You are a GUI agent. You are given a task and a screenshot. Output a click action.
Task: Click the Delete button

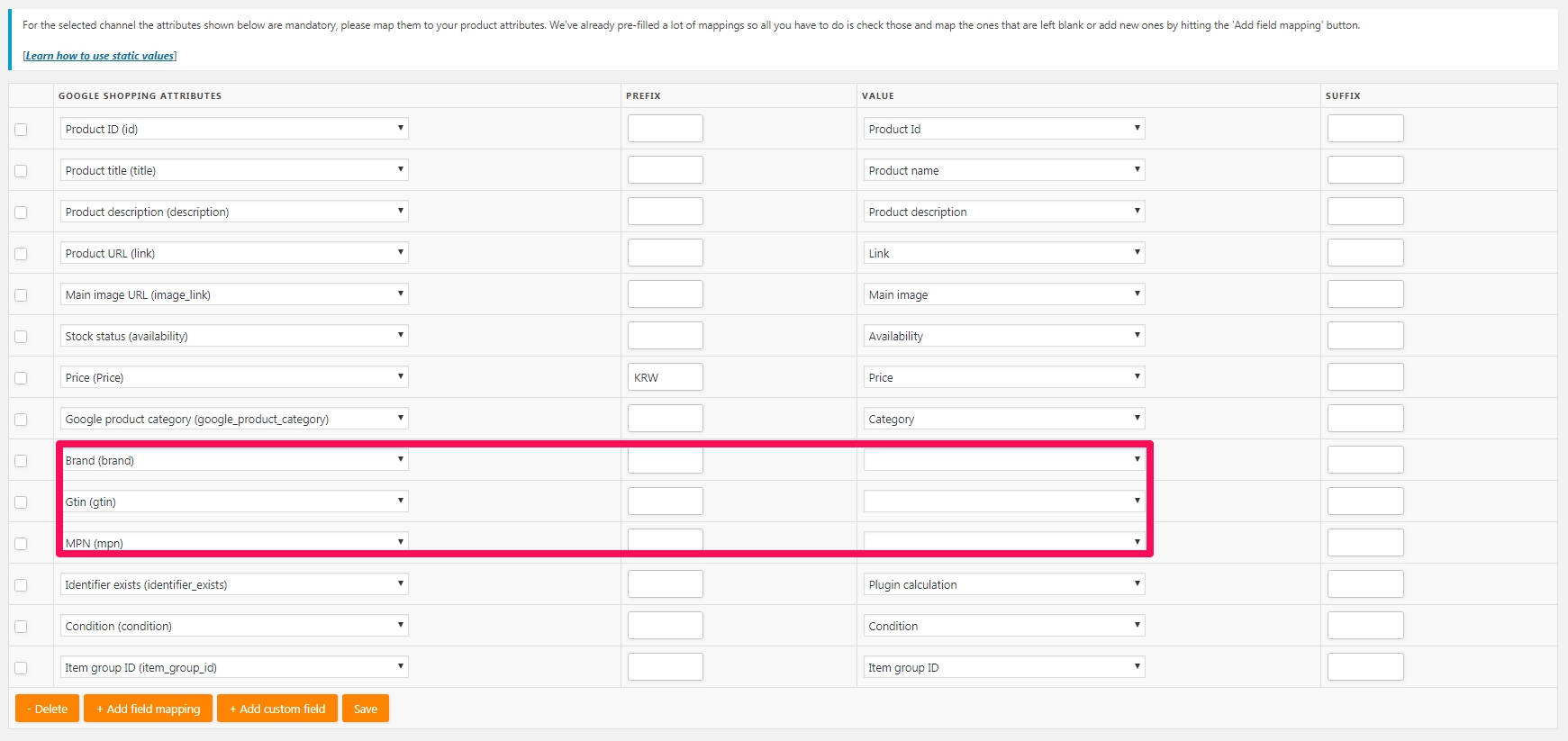(48, 709)
